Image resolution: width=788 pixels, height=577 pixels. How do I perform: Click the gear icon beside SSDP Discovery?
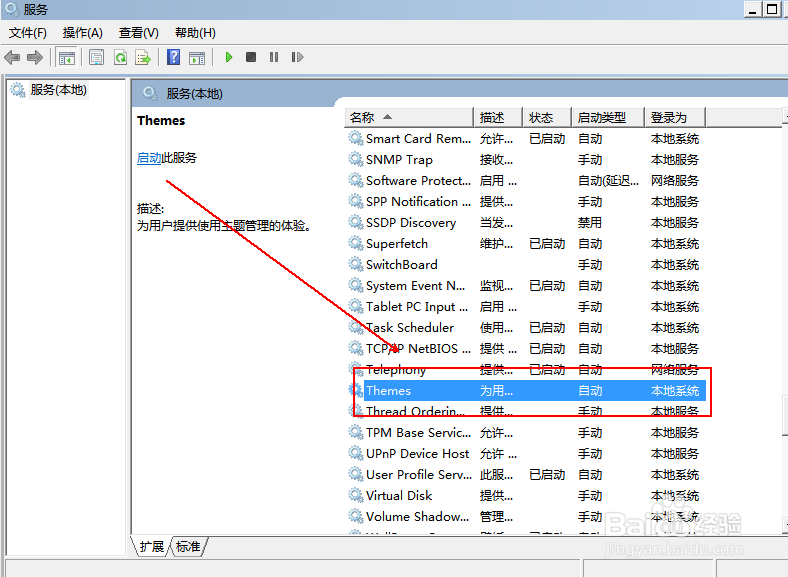(x=356, y=222)
